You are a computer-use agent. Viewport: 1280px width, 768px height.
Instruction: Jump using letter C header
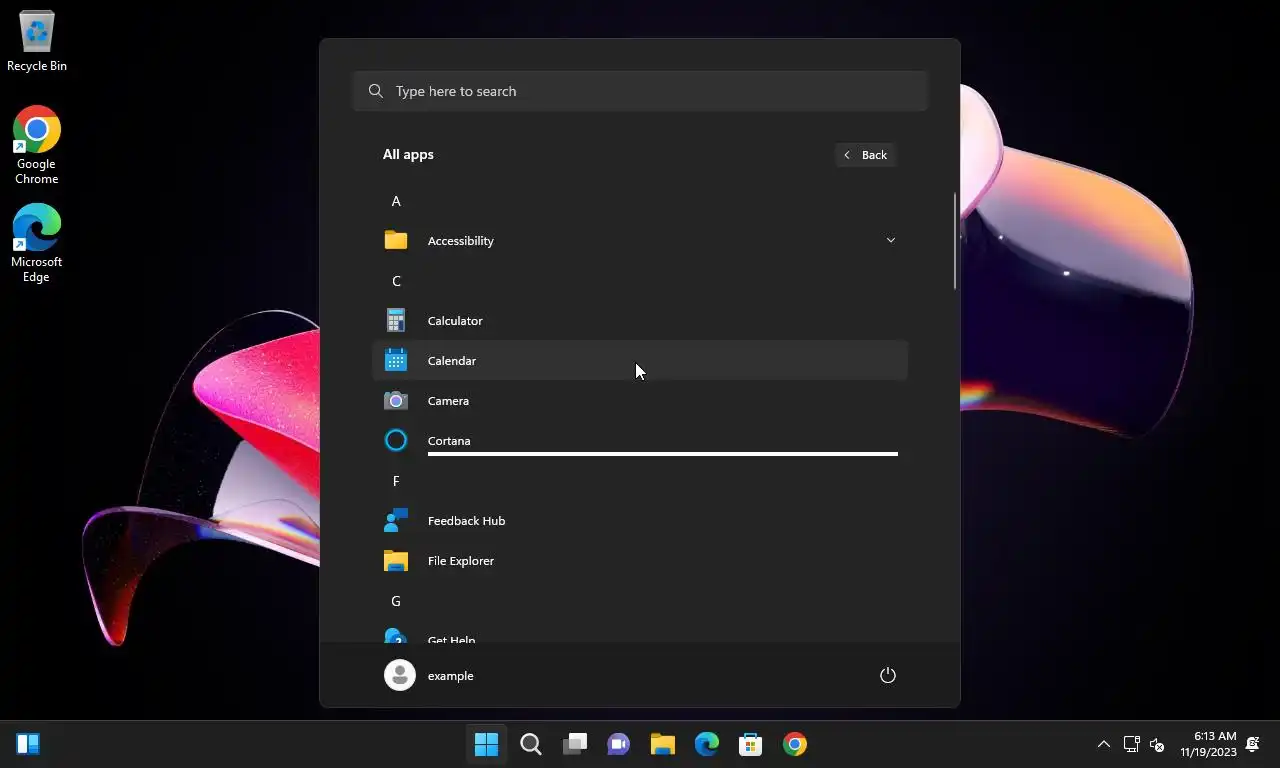396,281
